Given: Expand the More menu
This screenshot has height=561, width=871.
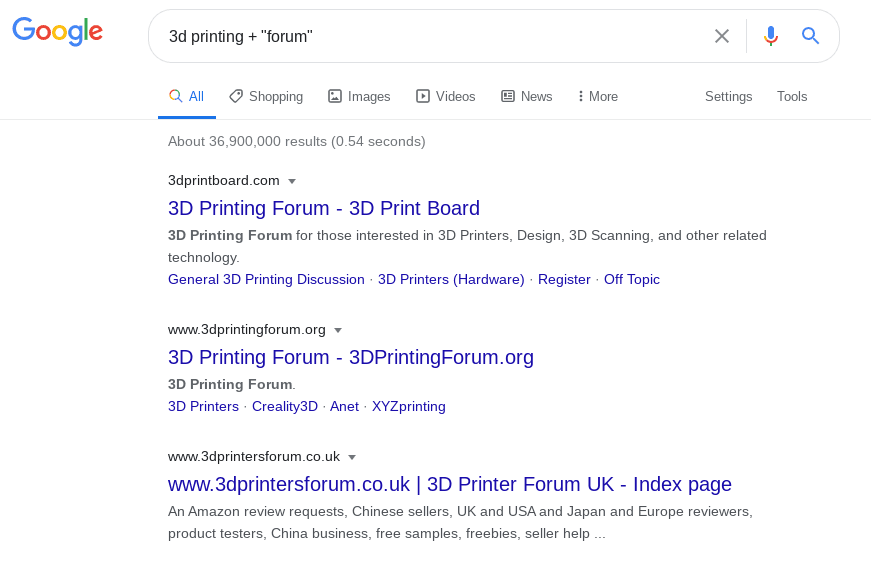Looking at the screenshot, I should [598, 97].
